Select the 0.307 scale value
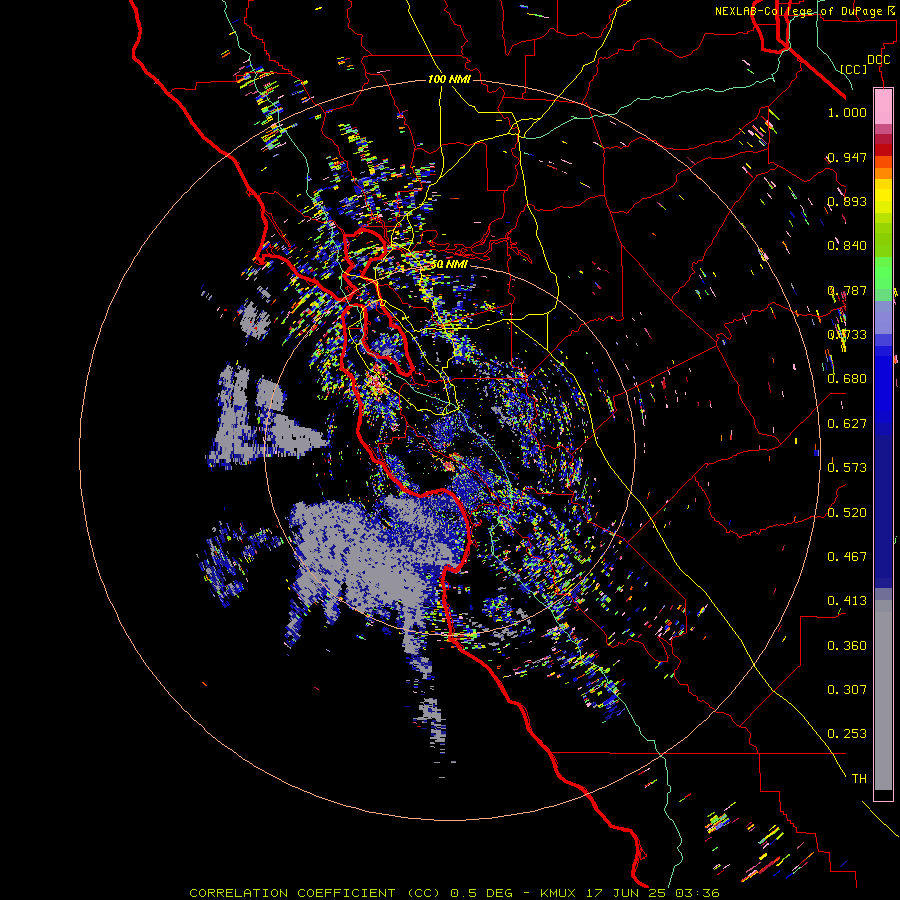The height and width of the screenshot is (900, 900). [847, 690]
